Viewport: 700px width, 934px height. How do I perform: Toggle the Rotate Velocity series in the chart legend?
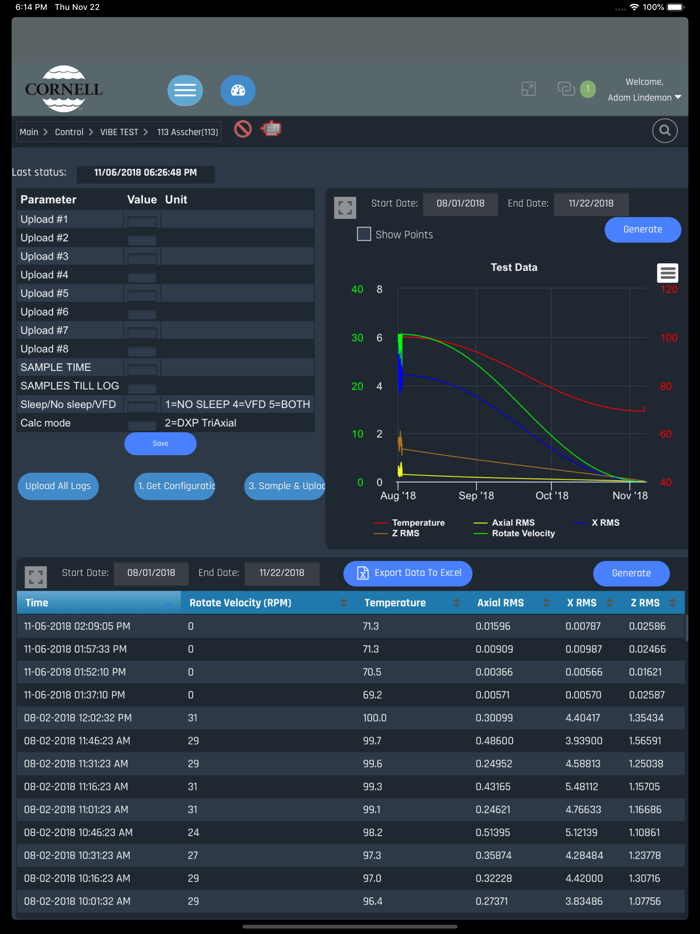pyautogui.click(x=514, y=533)
